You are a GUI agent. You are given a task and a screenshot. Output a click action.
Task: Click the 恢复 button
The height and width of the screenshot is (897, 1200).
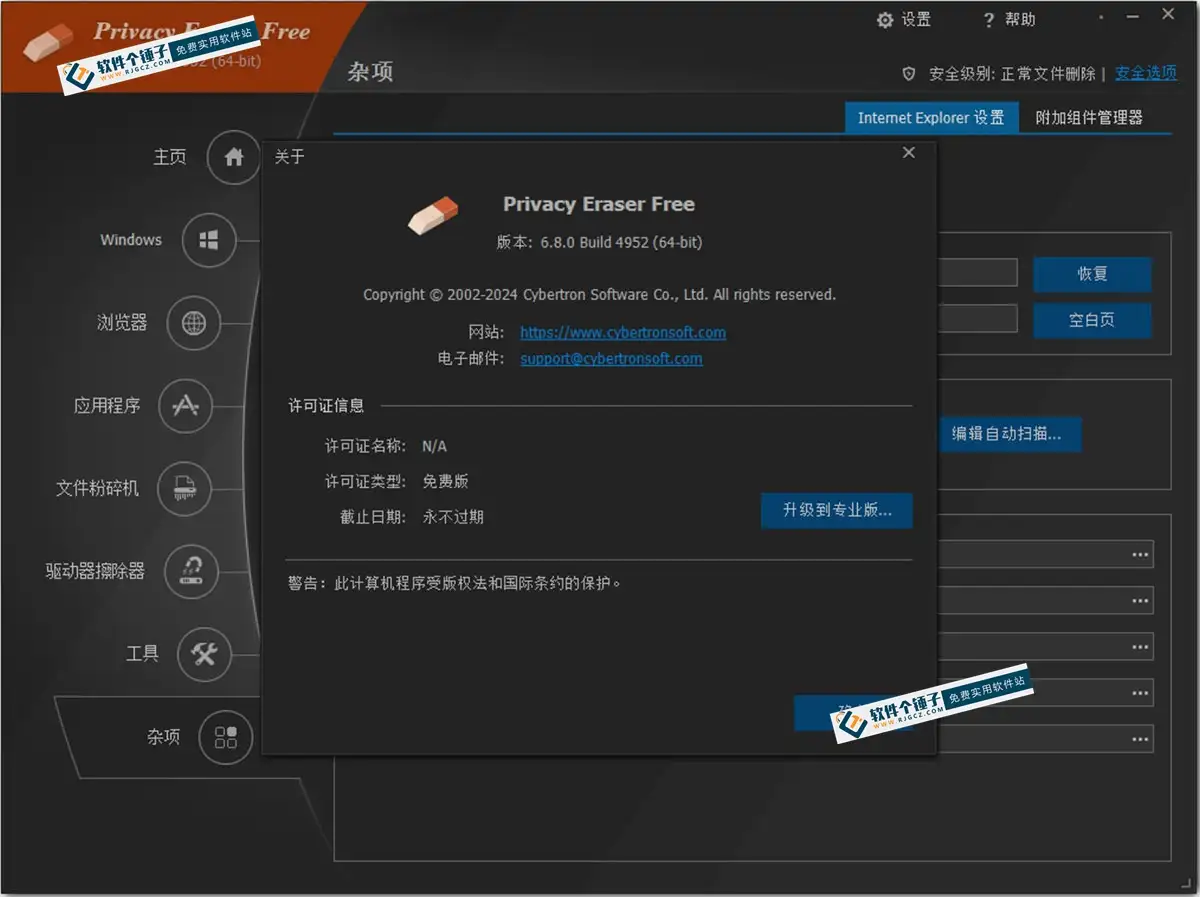[x=1092, y=274]
